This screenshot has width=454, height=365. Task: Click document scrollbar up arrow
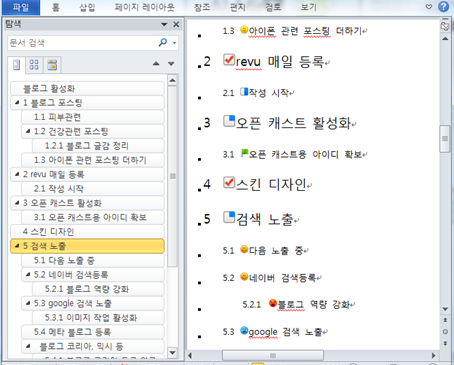click(x=445, y=39)
